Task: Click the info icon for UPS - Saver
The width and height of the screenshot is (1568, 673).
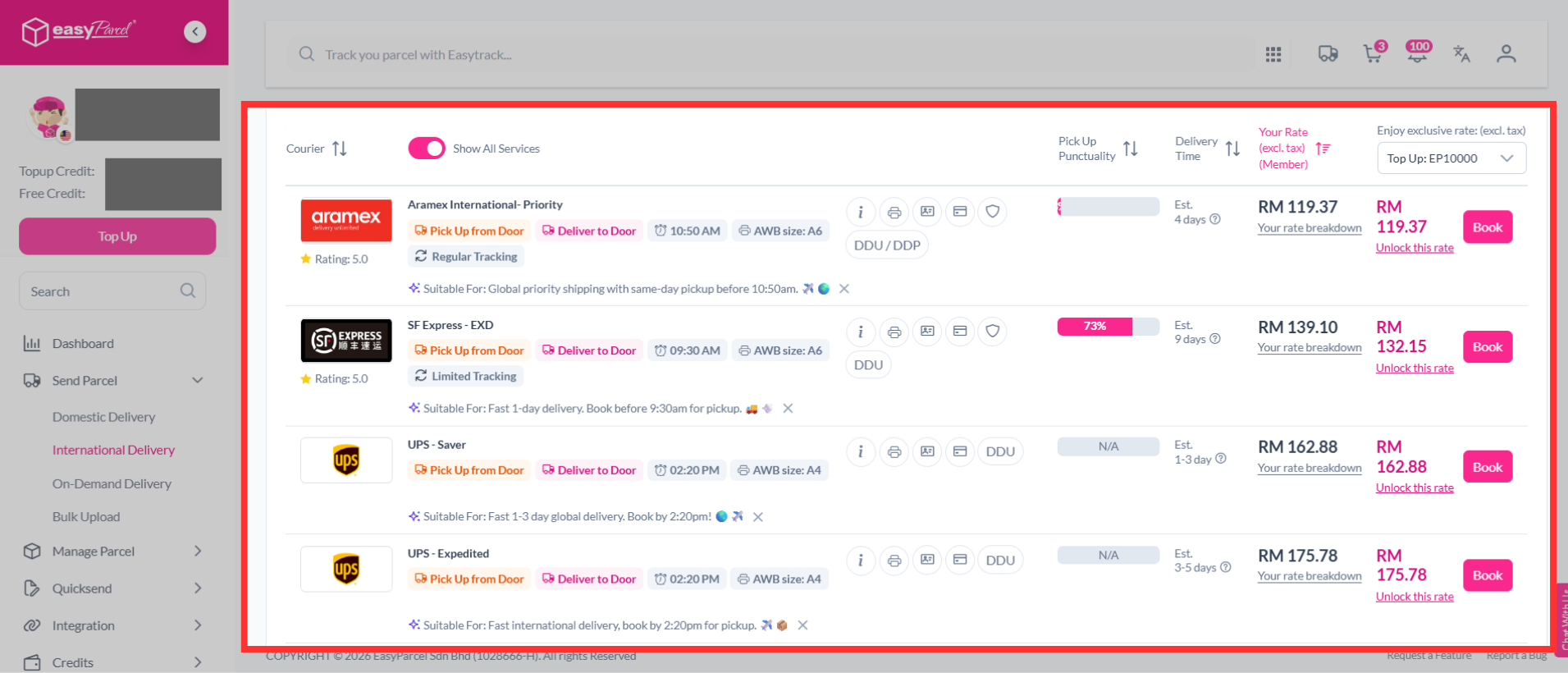Action: click(861, 451)
